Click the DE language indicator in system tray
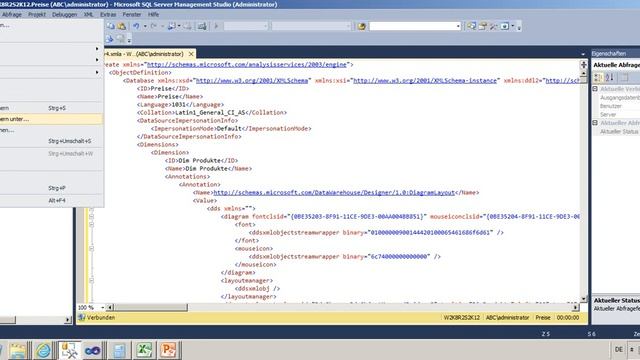 [619, 349]
